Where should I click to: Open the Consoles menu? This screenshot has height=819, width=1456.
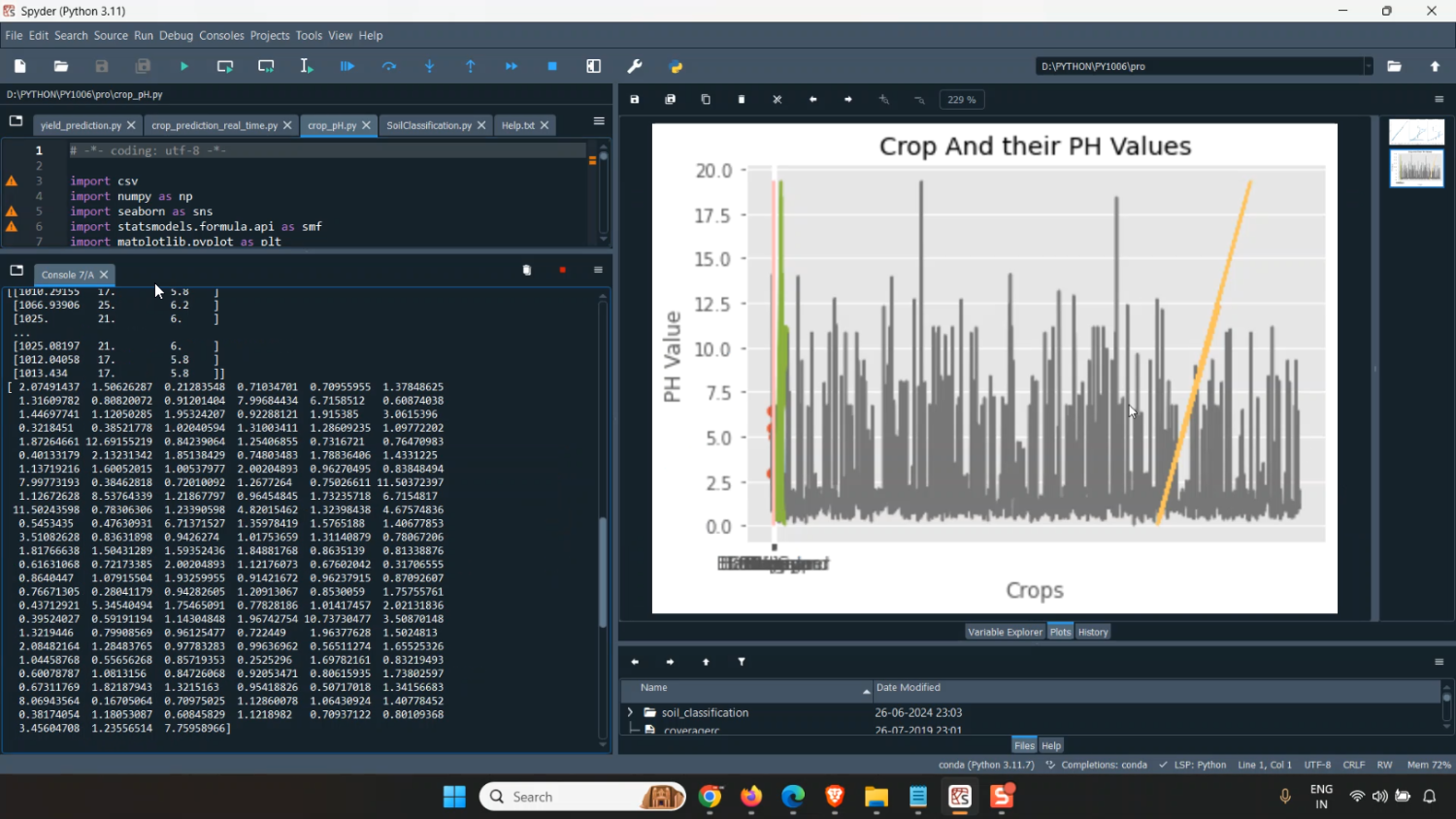click(221, 35)
